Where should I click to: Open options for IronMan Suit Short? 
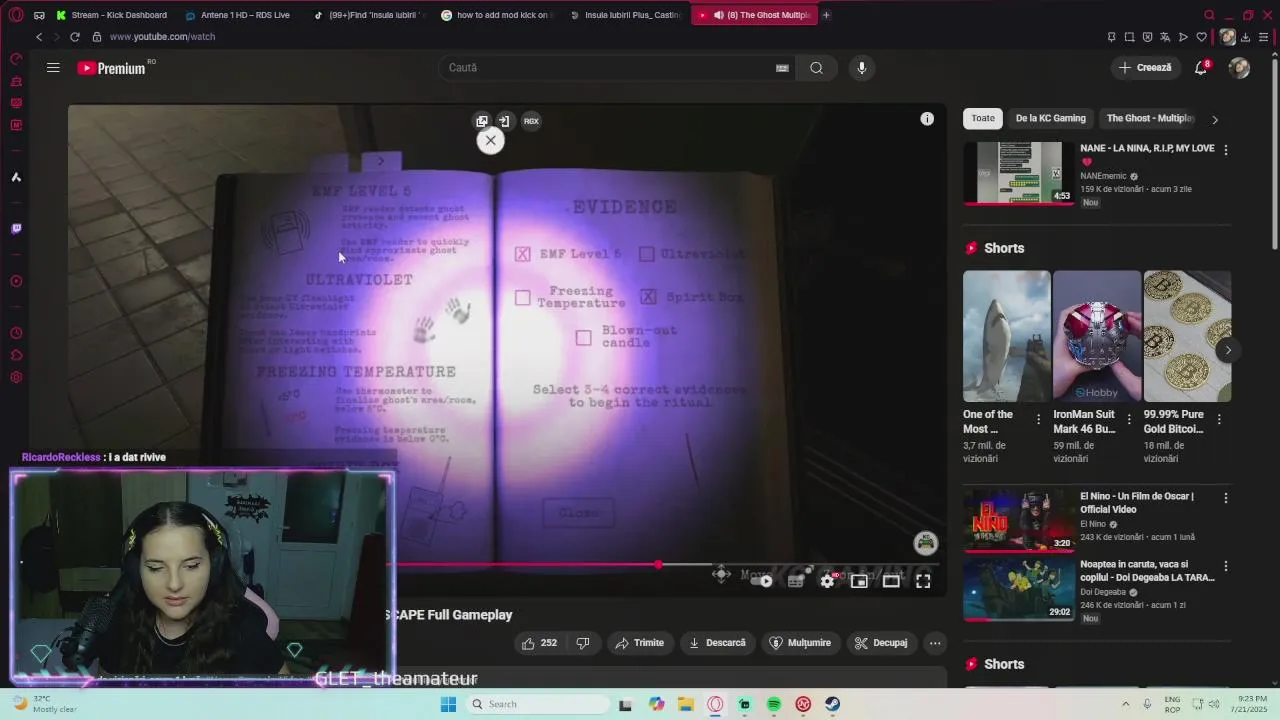(1129, 420)
